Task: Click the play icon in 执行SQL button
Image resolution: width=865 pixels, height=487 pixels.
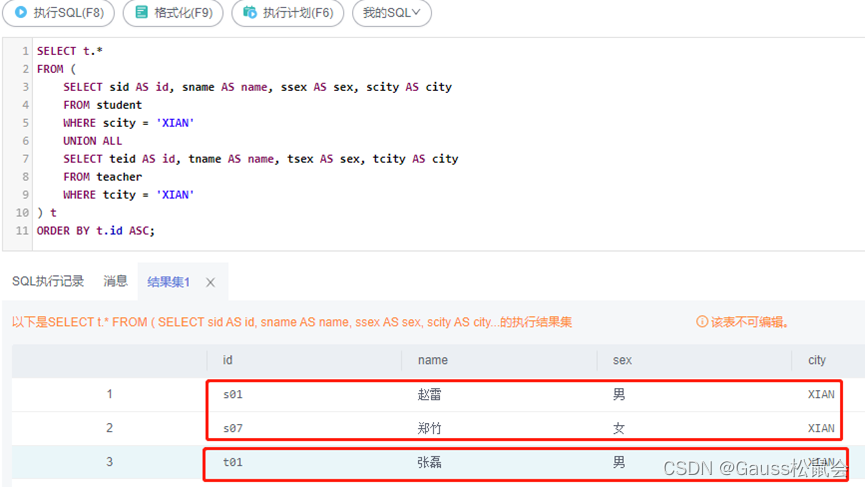Action: pyautogui.click(x=20, y=12)
